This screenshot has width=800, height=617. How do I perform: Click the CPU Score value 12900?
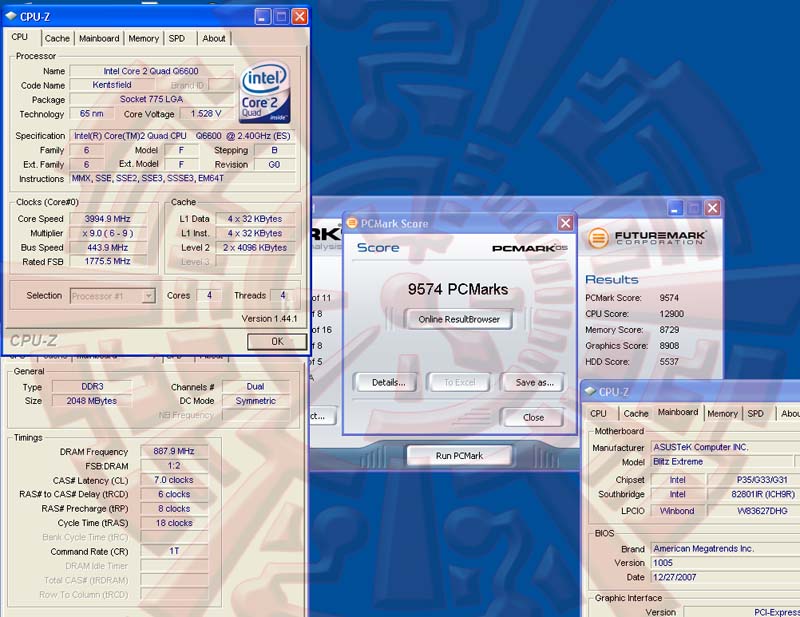click(671, 314)
